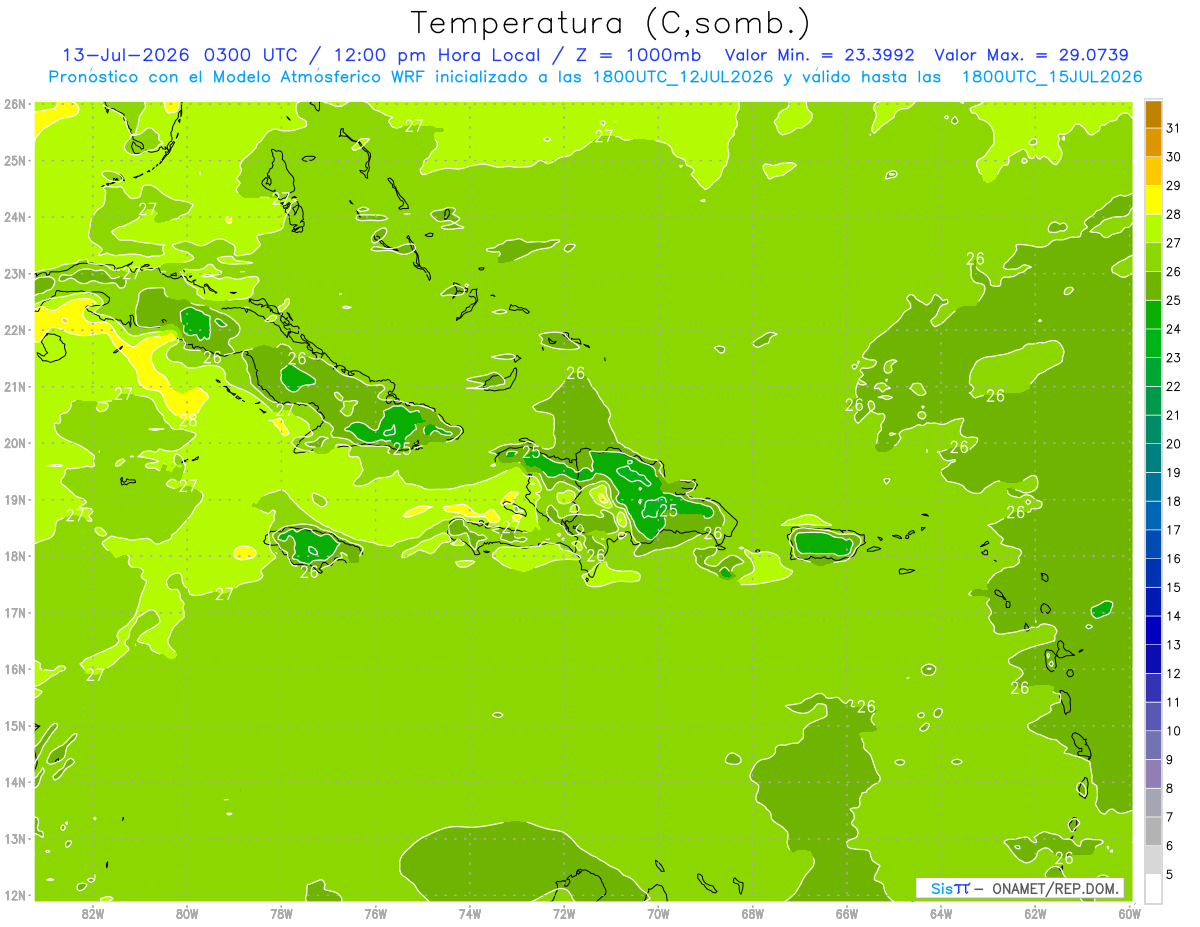Click the 60W longitude axis label
Viewport: 1200px width, 927px height.
point(1128,913)
